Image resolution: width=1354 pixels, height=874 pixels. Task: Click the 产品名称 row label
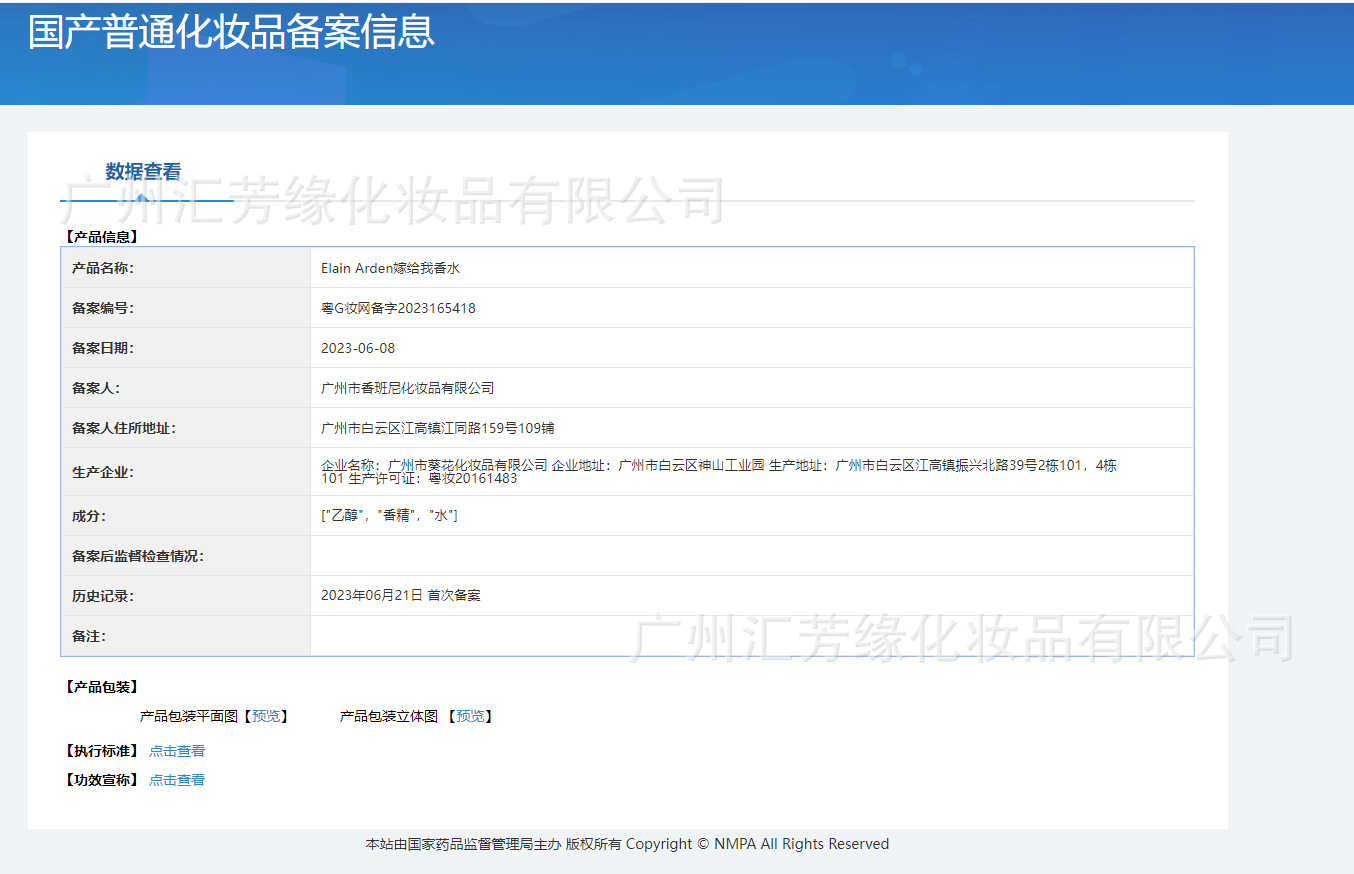102,268
